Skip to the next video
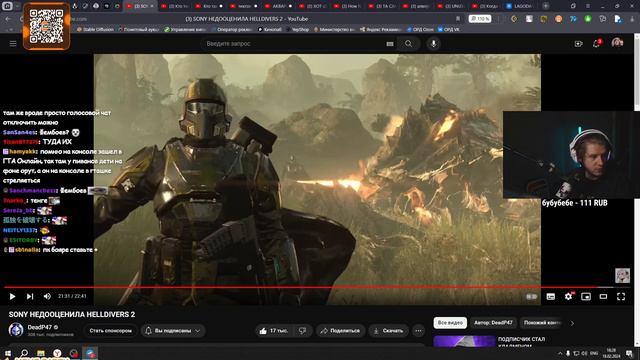This screenshot has width=640, height=360. (30, 296)
